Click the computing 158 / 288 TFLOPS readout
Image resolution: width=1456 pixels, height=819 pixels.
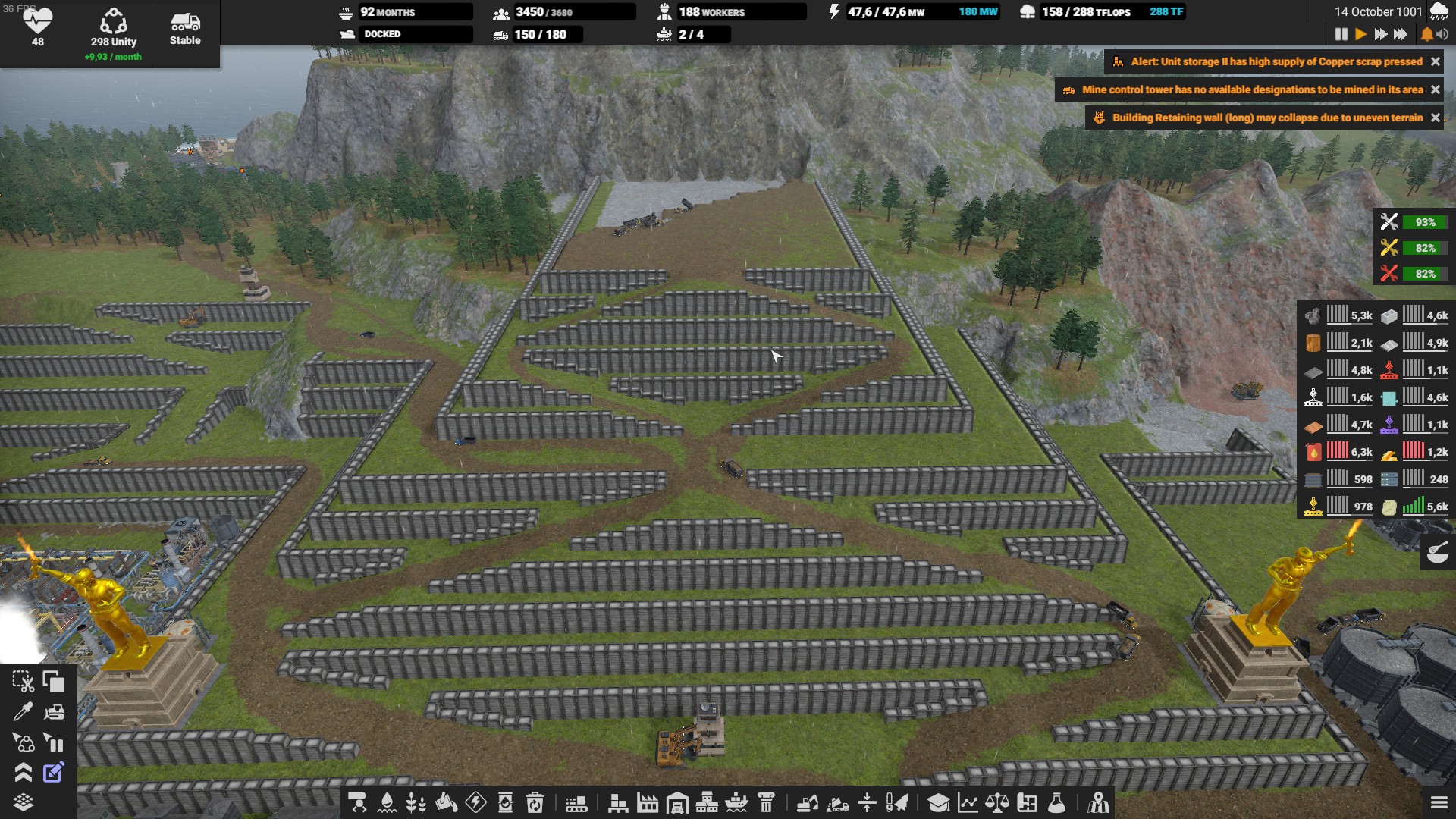(1103, 12)
